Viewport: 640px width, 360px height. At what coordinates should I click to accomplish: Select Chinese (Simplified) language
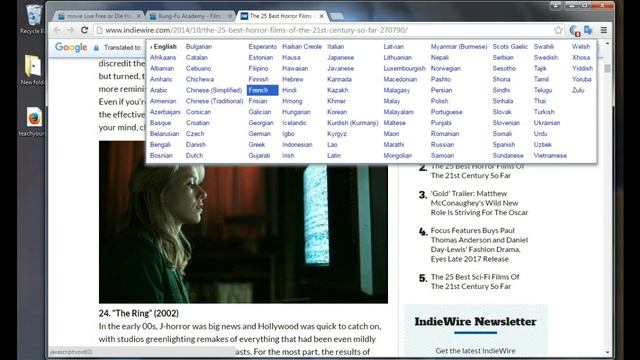coord(213,90)
